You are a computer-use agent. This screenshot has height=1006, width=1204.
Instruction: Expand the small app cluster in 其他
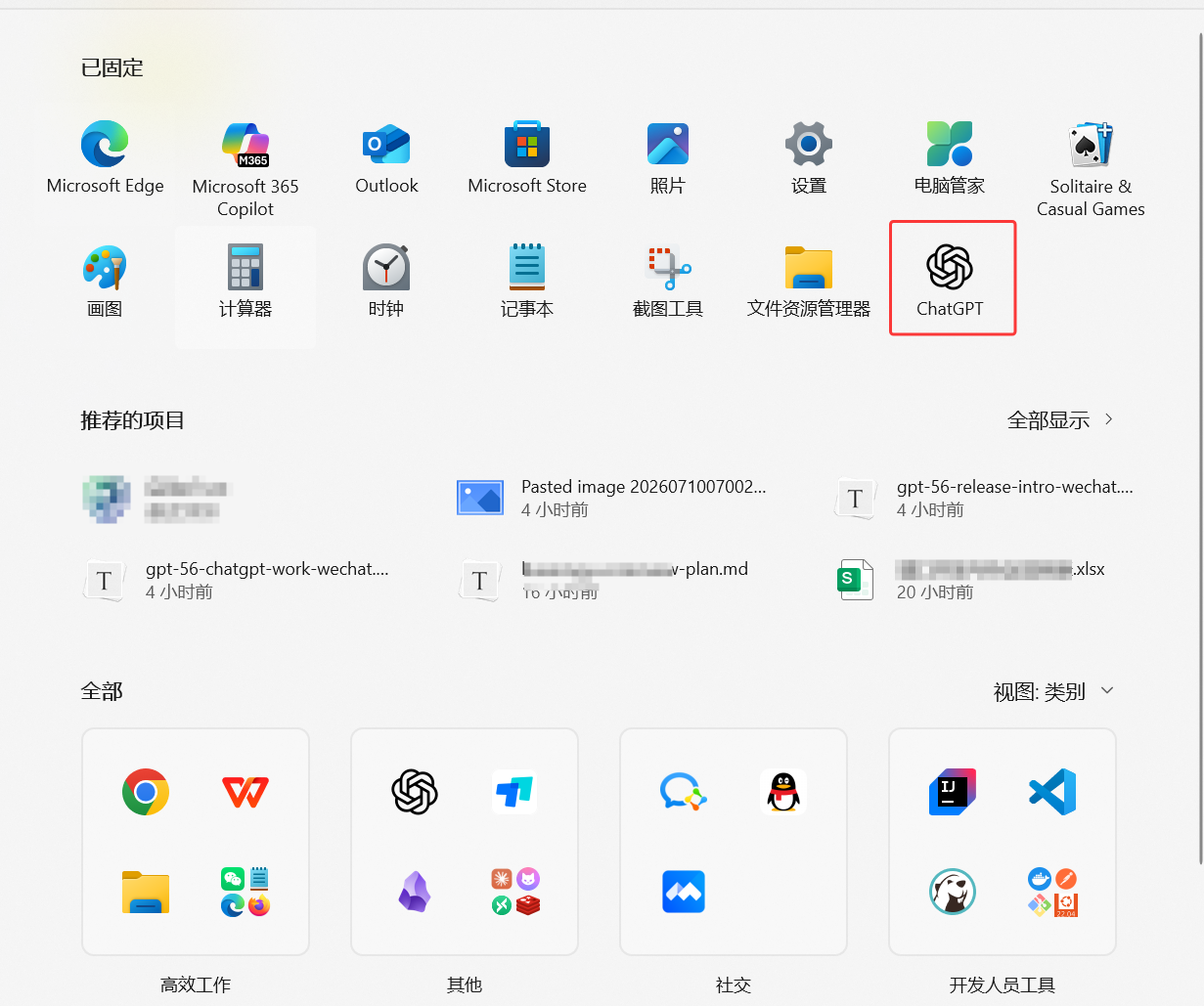pyautogui.click(x=514, y=892)
